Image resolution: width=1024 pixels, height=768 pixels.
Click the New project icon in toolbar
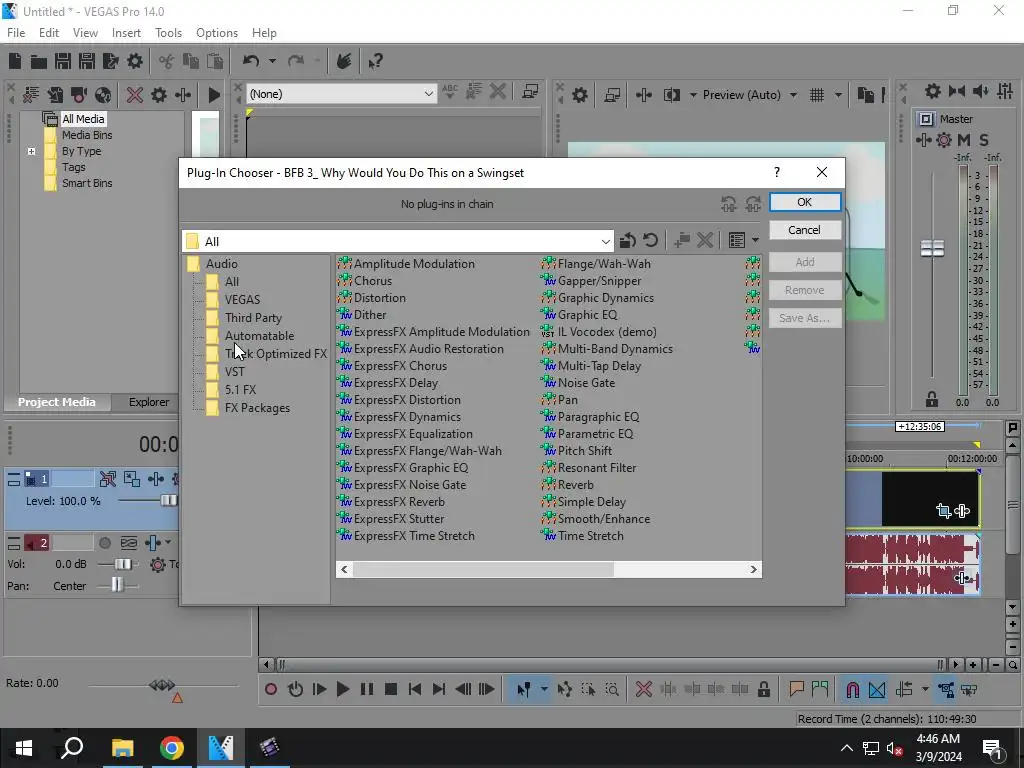14,61
